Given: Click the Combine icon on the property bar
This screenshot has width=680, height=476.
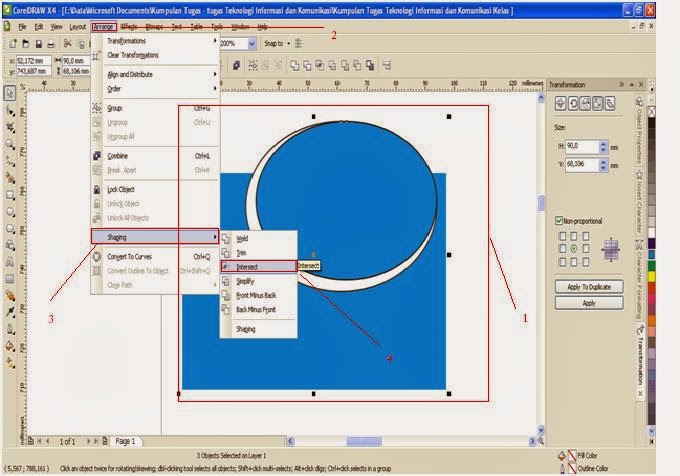Looking at the screenshot, I should tap(236, 65).
